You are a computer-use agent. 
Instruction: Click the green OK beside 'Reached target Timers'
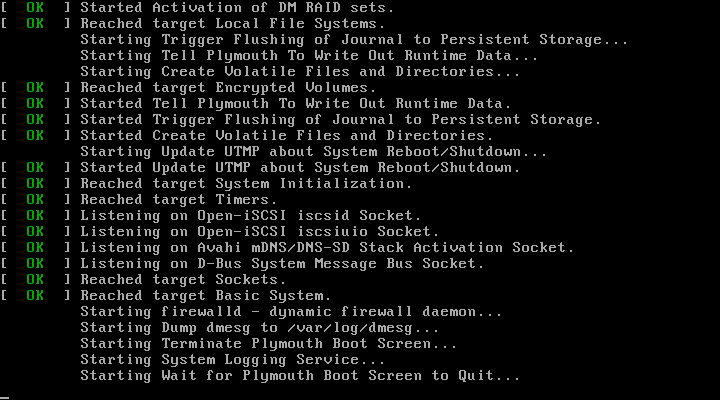click(x=35, y=200)
